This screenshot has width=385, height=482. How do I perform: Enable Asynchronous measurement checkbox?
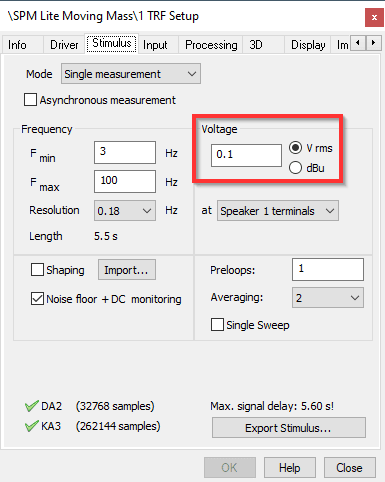click(30, 100)
